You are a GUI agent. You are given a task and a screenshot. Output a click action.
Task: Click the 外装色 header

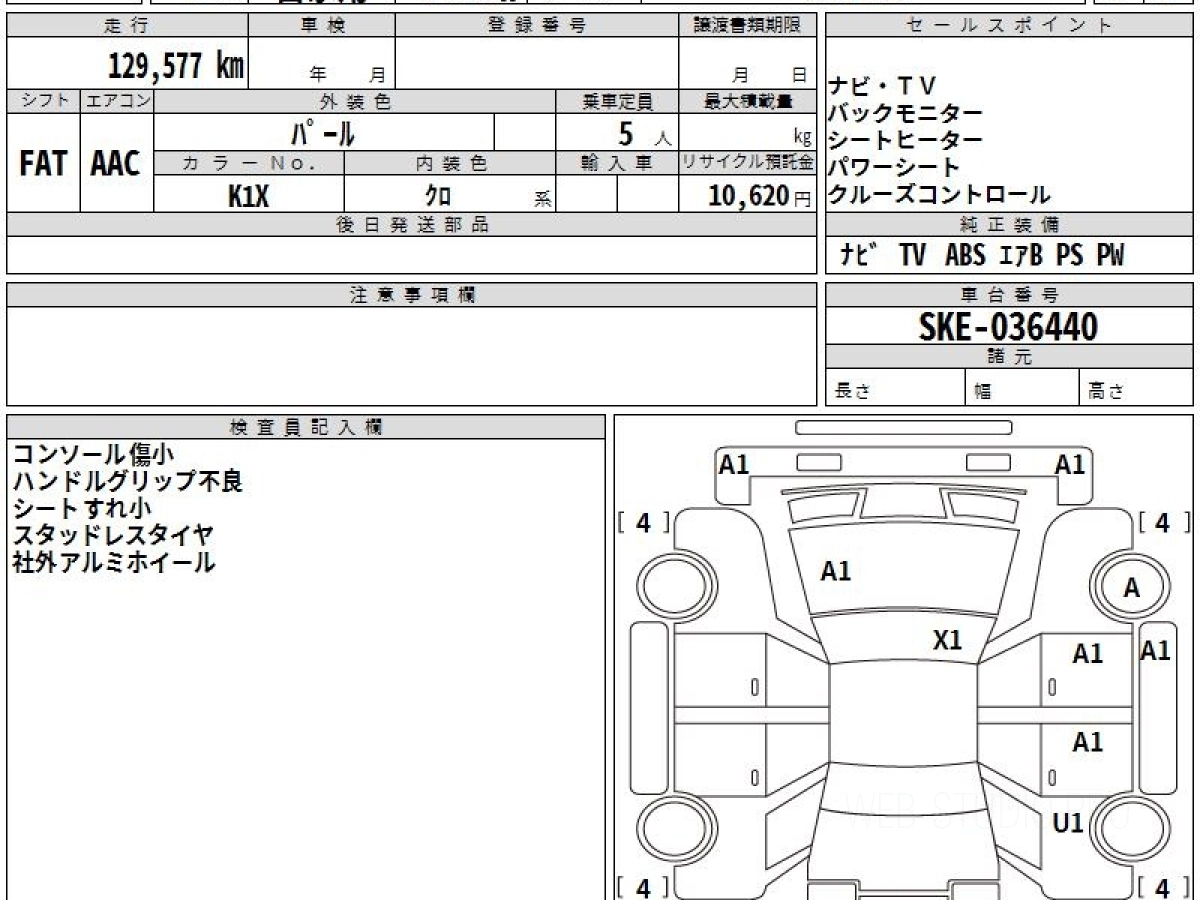point(355,101)
